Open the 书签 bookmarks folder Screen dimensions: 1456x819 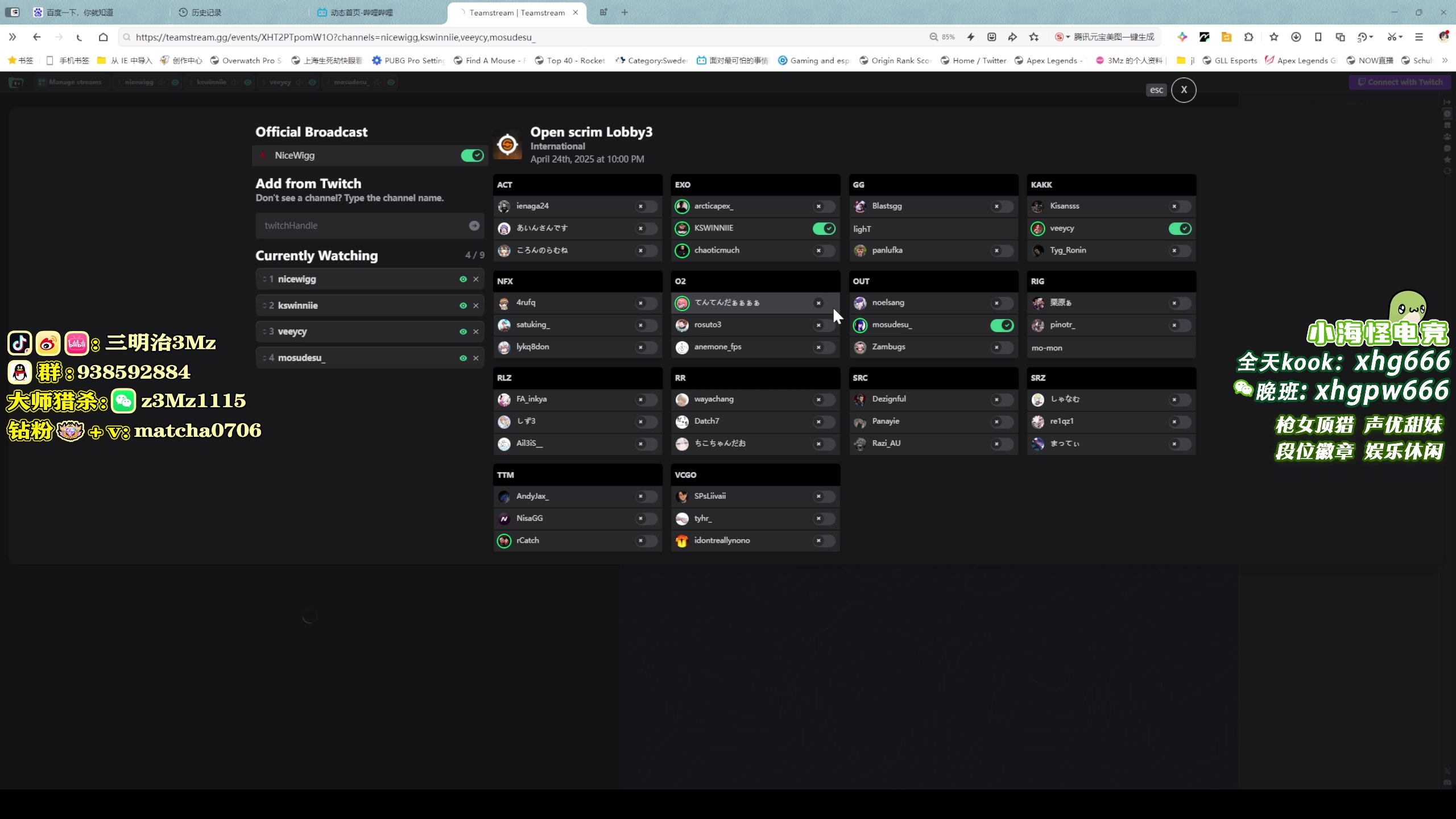20,60
